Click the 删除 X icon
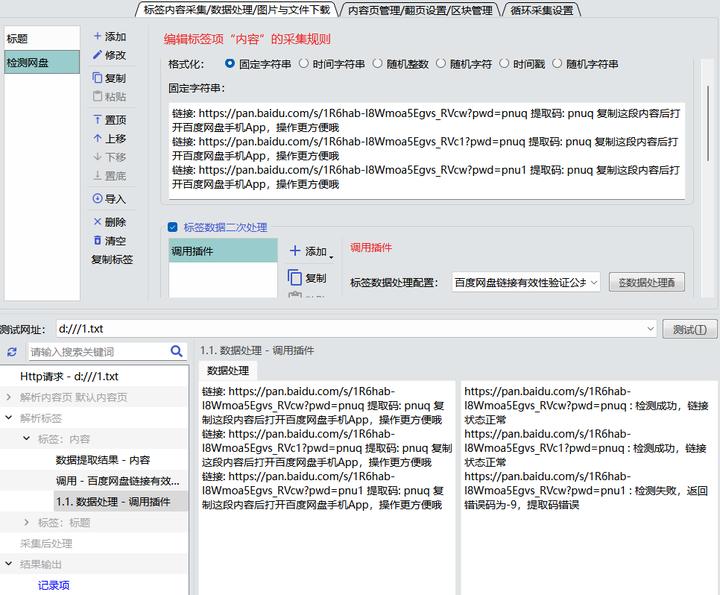Viewport: 720px width, 595px height. point(97,222)
